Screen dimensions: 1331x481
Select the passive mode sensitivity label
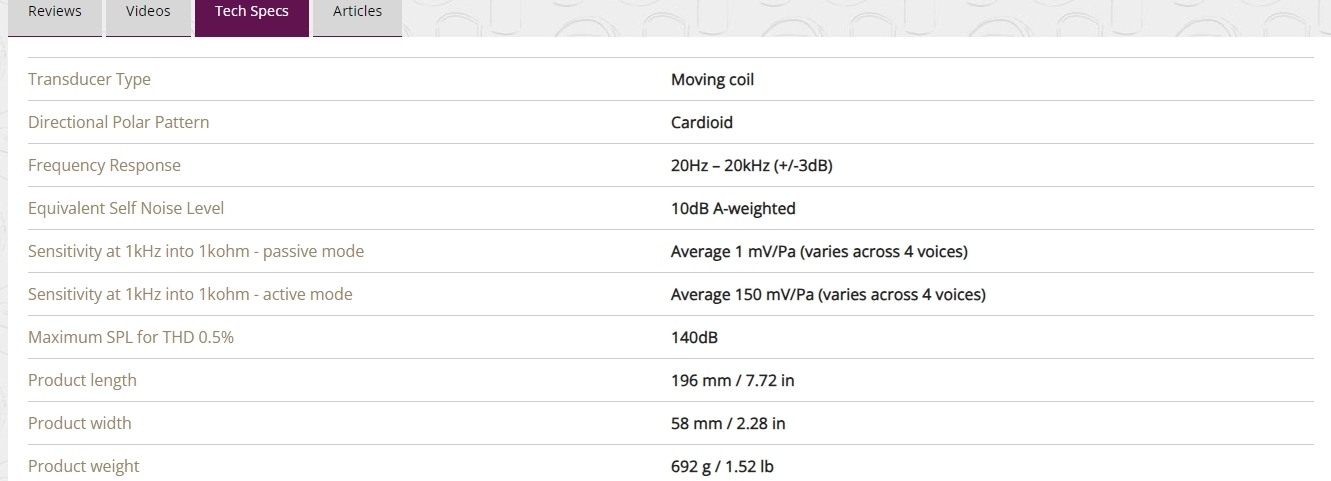tap(196, 251)
